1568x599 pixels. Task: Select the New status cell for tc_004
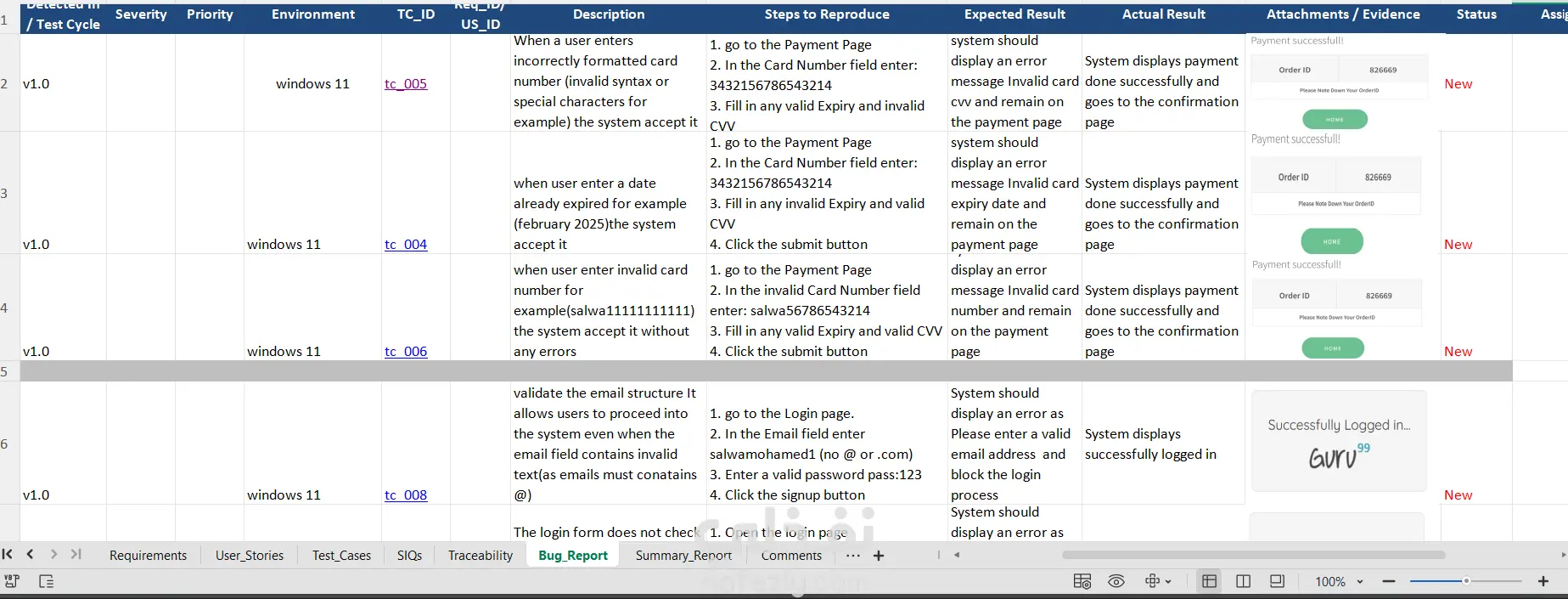click(1476, 193)
